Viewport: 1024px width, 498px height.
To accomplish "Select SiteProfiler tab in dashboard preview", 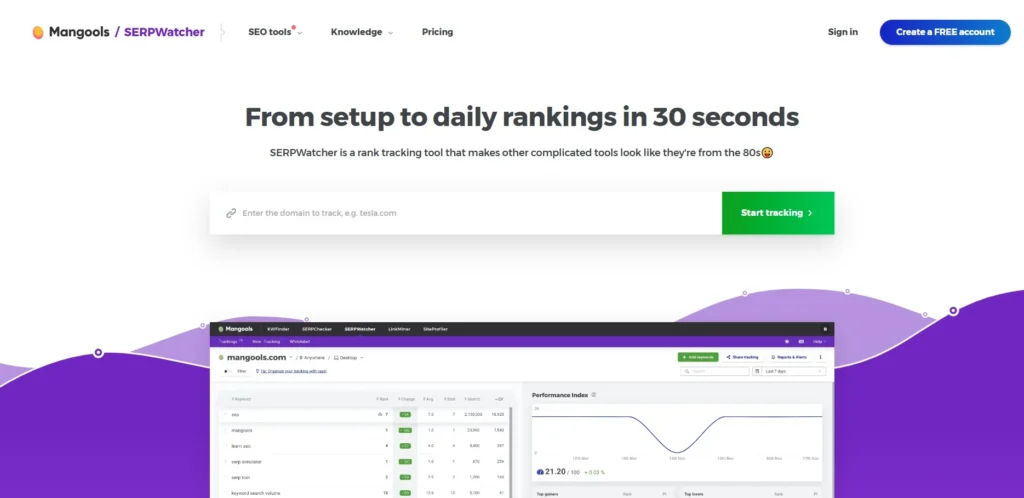I will point(436,329).
